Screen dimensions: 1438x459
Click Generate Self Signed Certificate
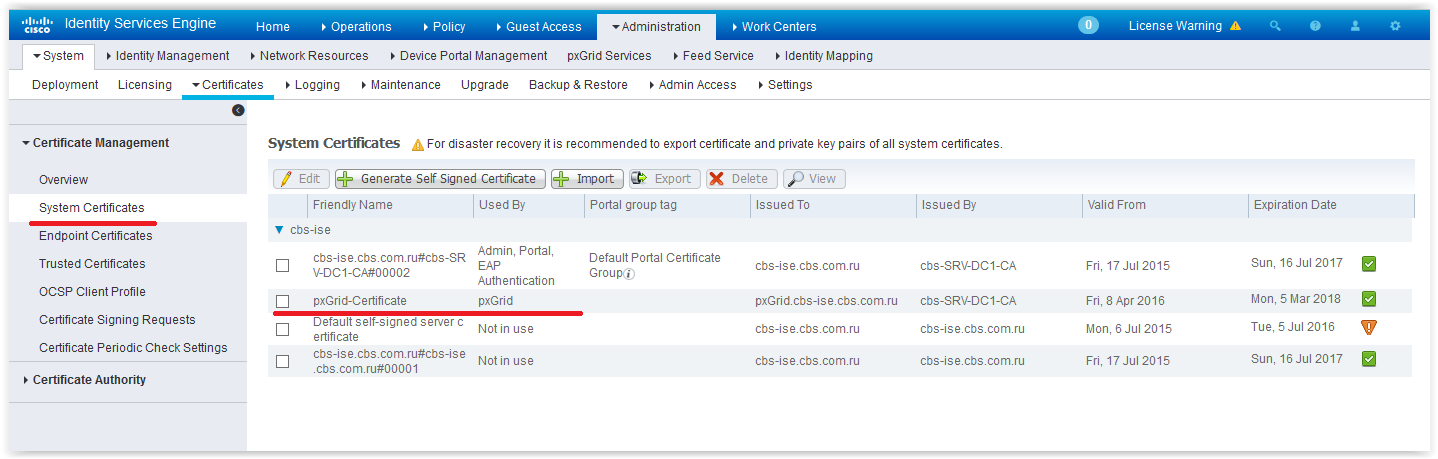tap(440, 179)
